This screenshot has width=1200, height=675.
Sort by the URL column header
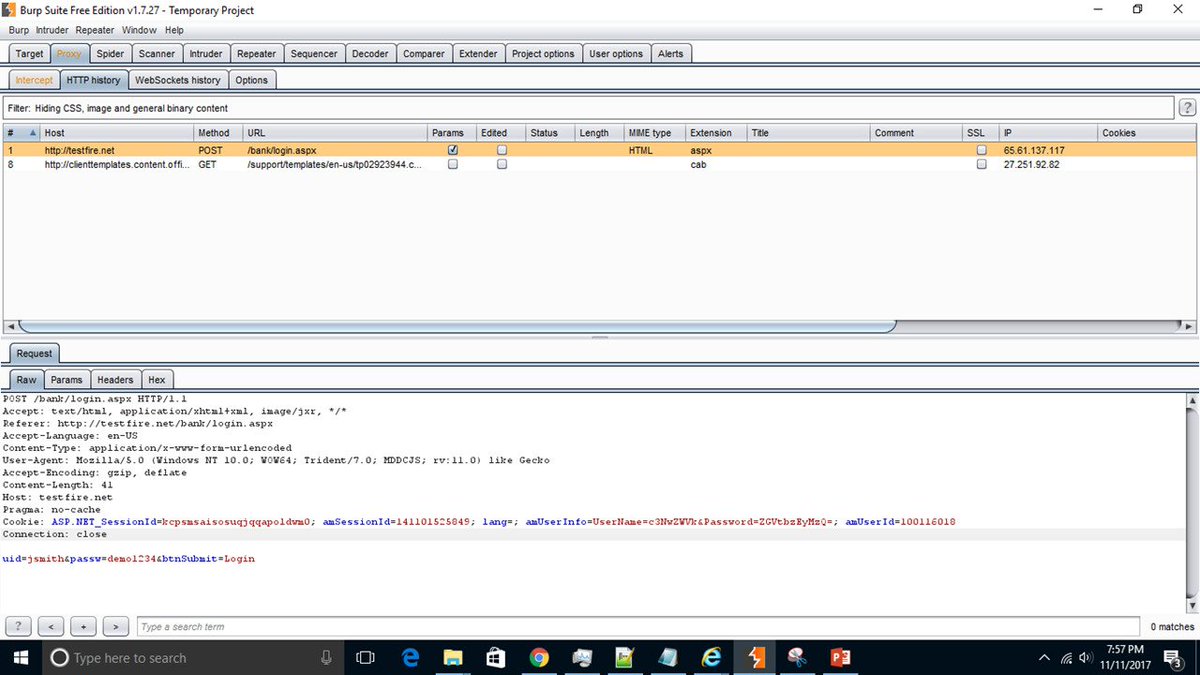[335, 133]
